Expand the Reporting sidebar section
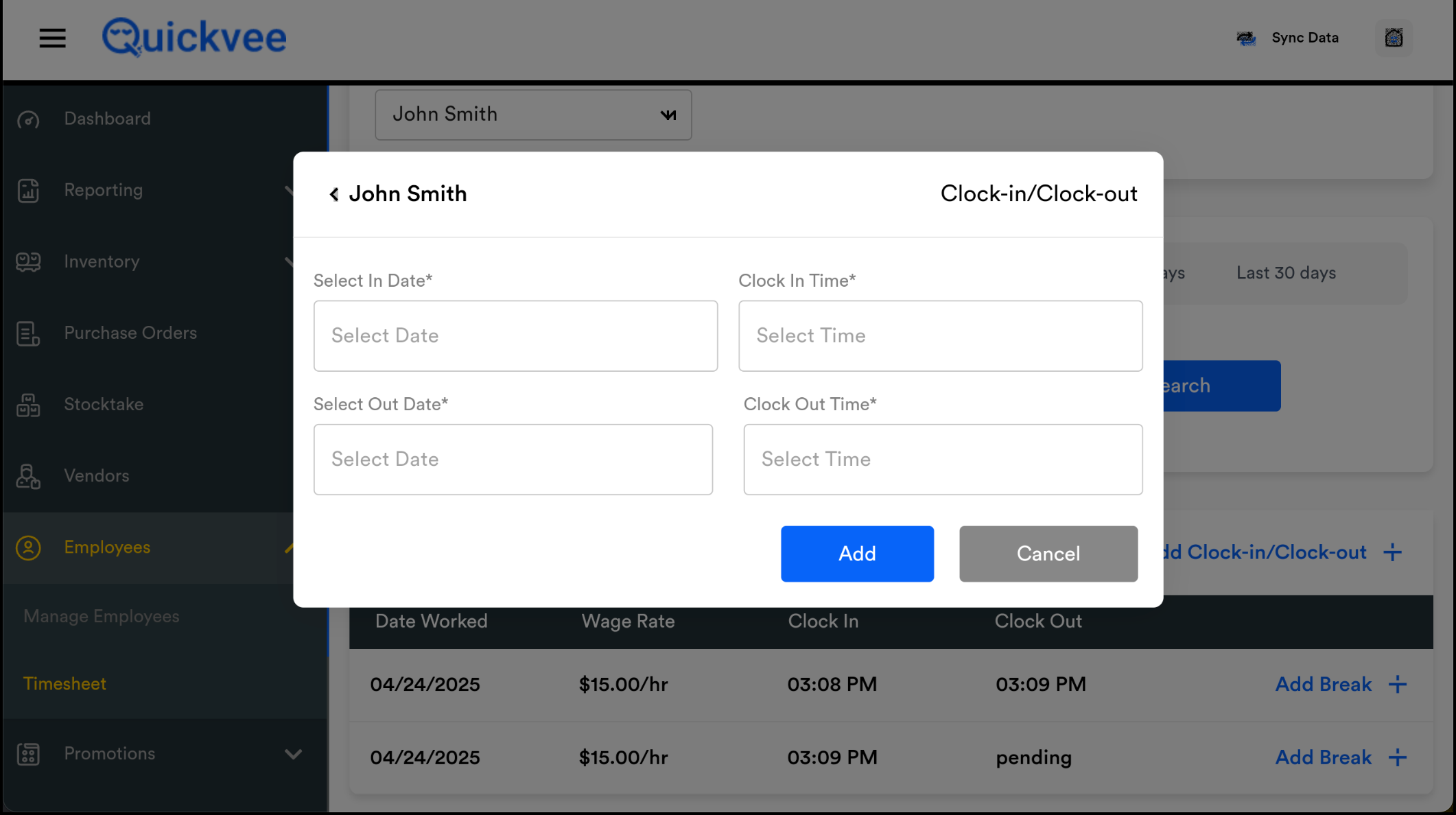The image size is (1456, 815). pos(103,190)
